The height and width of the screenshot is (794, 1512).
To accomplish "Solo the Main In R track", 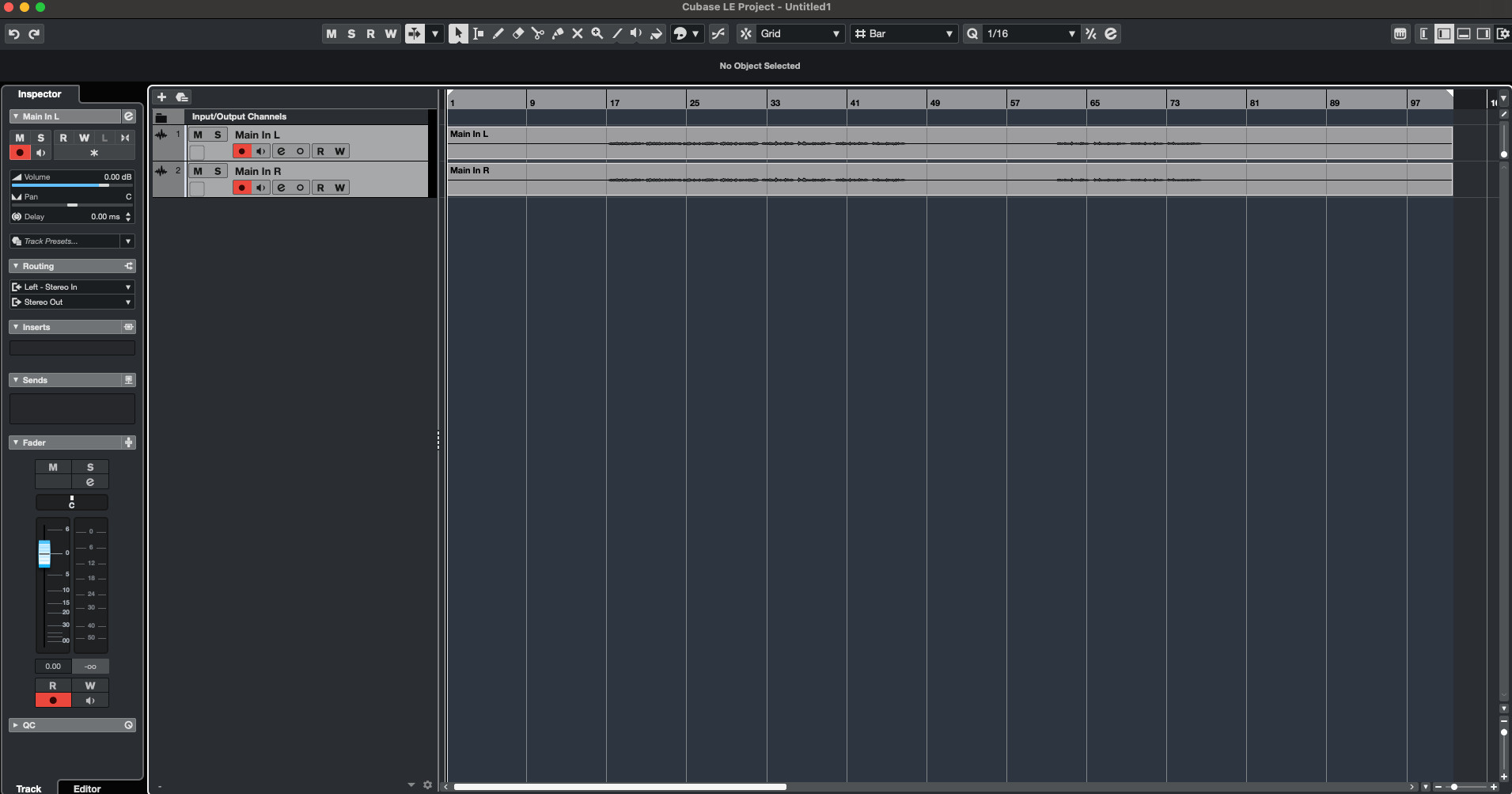I will click(x=218, y=171).
